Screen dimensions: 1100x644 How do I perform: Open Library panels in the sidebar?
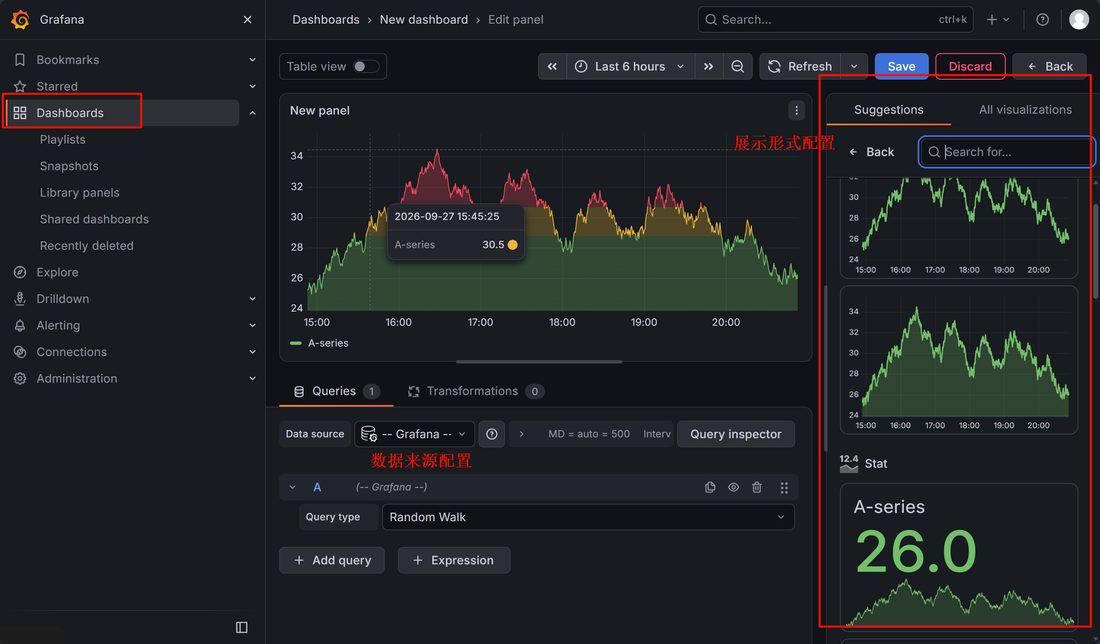[79, 192]
